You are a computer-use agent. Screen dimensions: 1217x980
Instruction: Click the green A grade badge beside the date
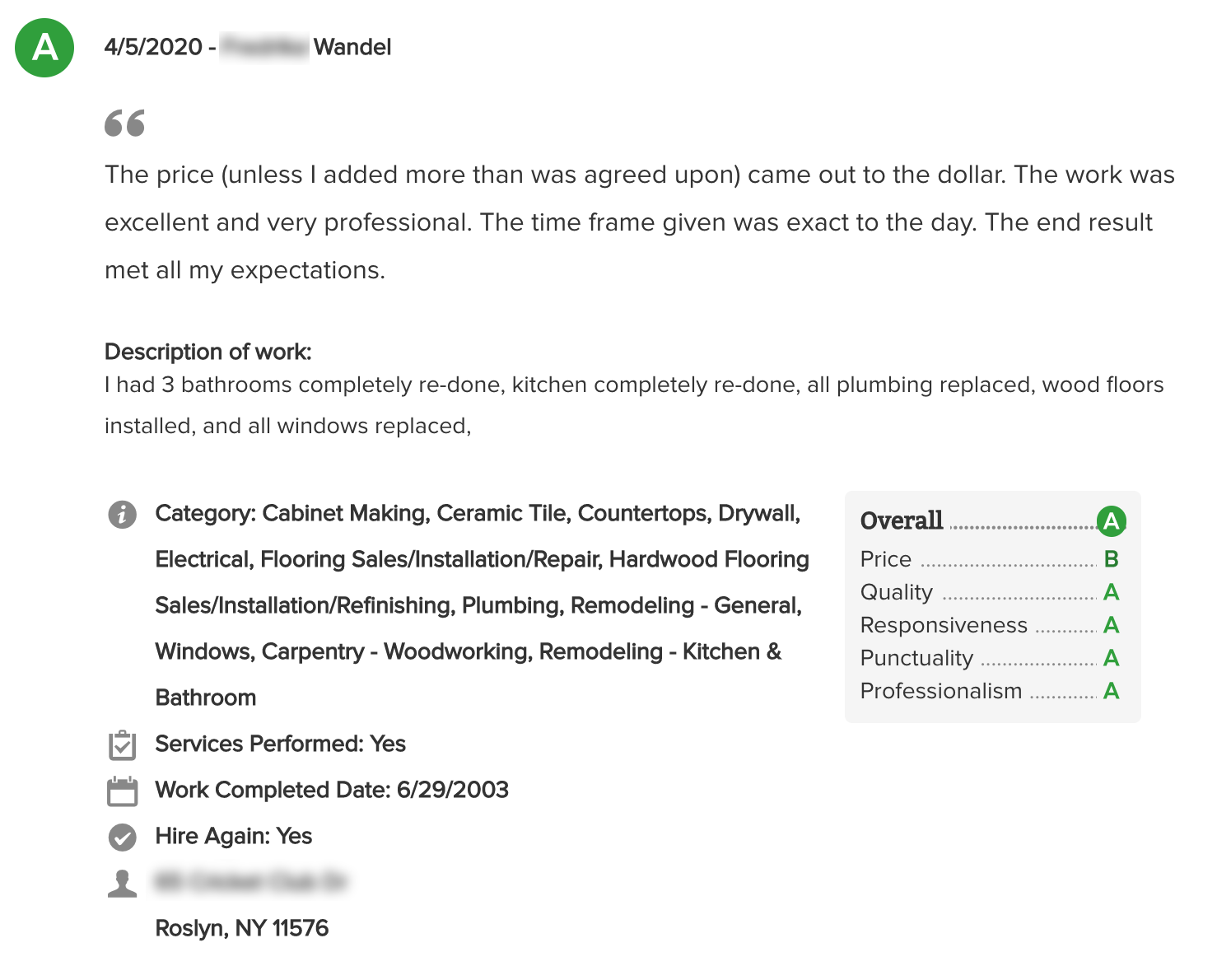coord(44,48)
